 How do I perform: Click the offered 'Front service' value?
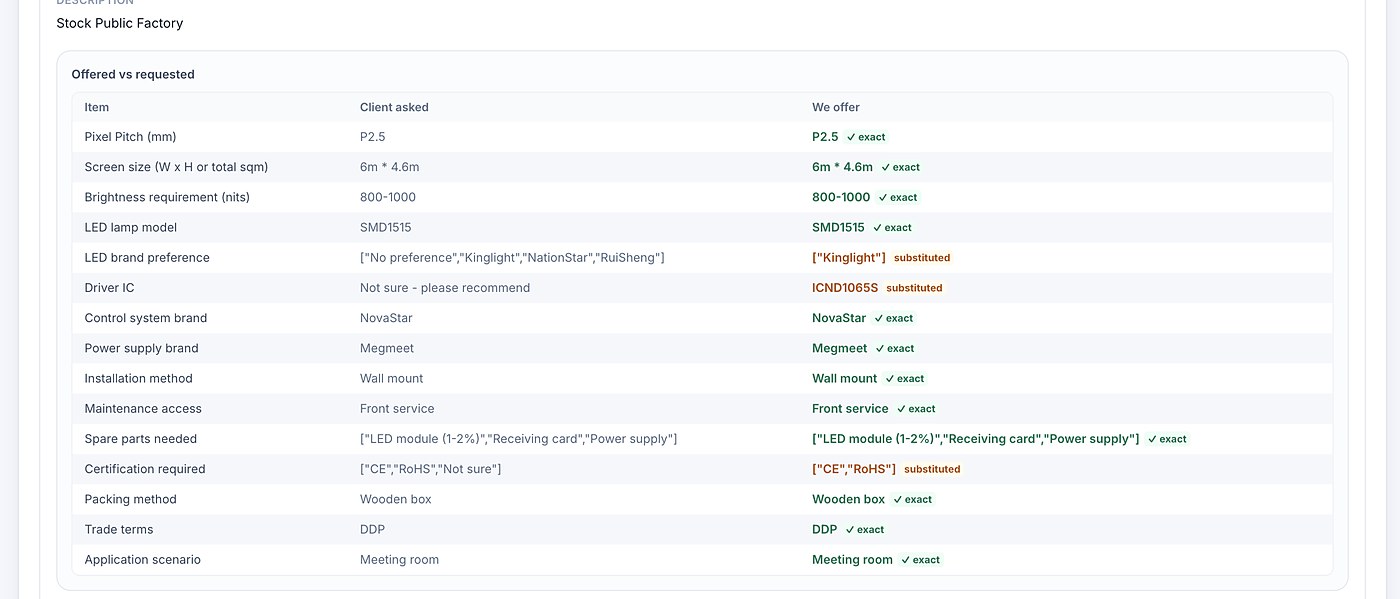[850, 408]
